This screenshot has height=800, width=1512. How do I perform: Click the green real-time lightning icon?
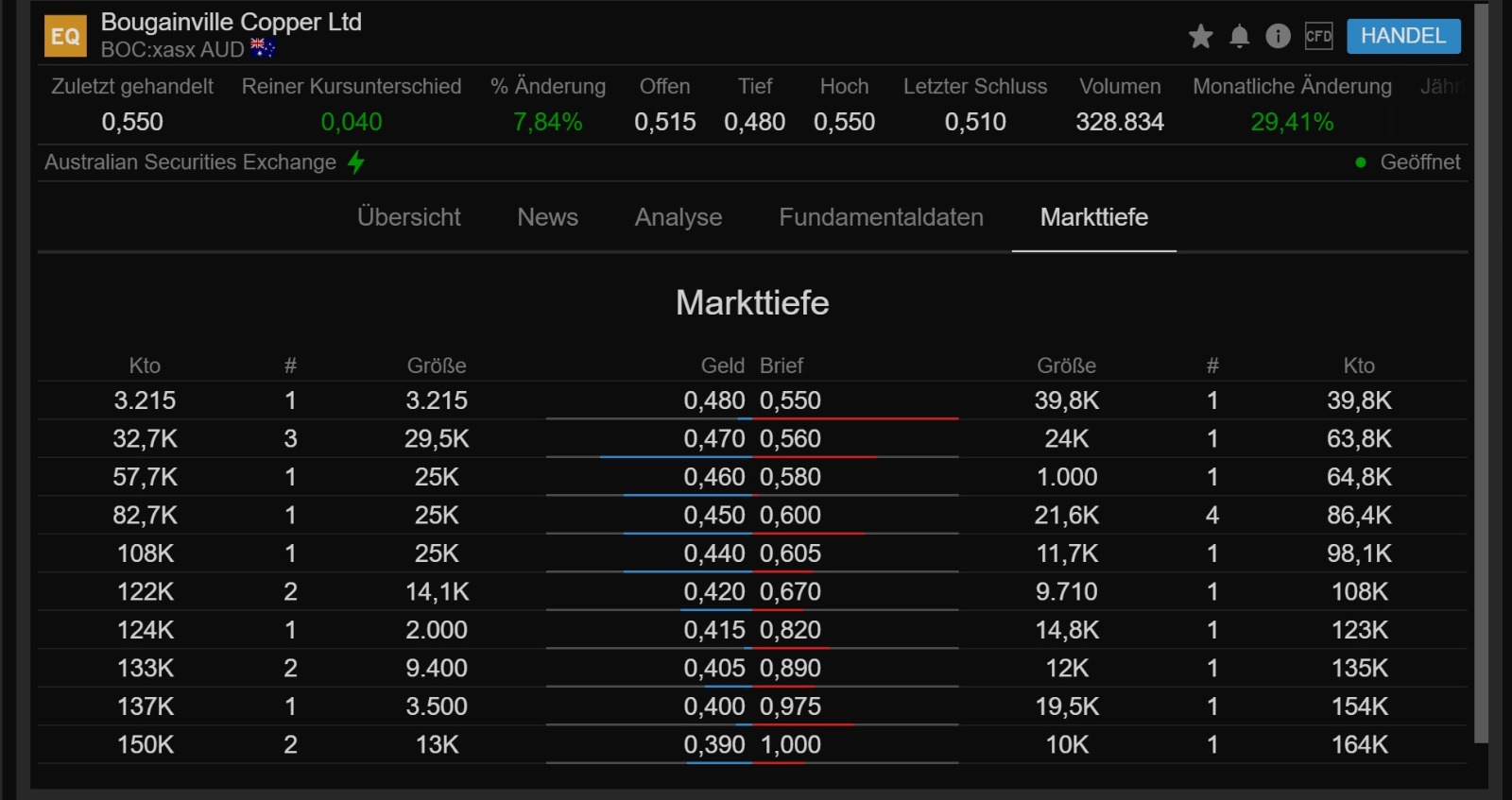(356, 162)
